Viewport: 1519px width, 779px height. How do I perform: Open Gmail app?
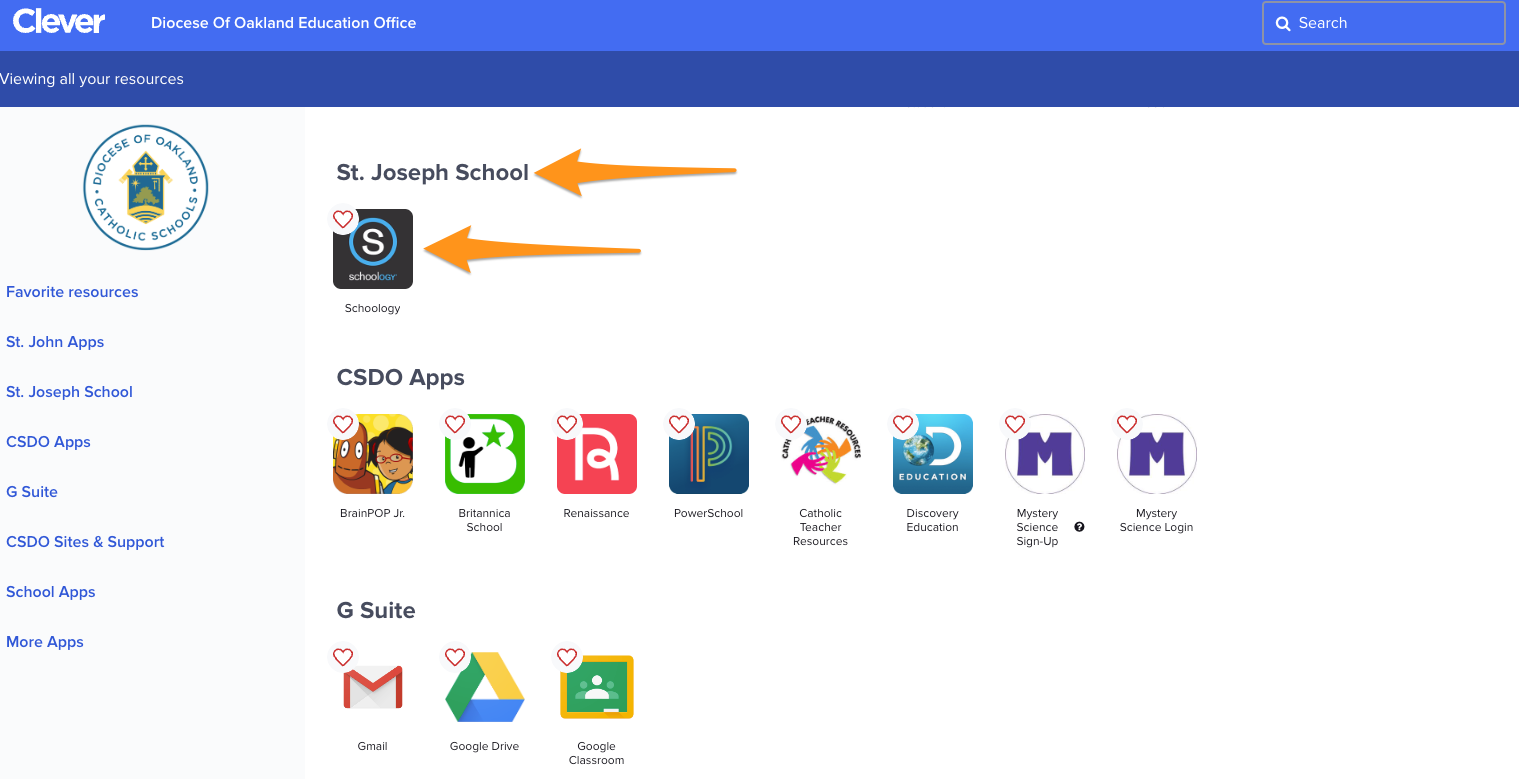373,687
